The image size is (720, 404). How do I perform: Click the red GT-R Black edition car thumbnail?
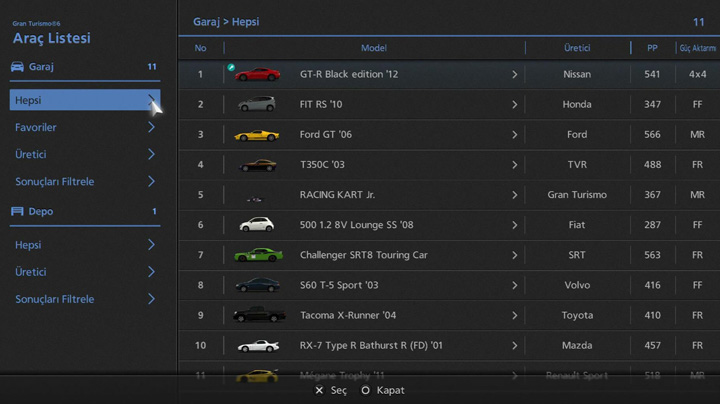(258, 74)
